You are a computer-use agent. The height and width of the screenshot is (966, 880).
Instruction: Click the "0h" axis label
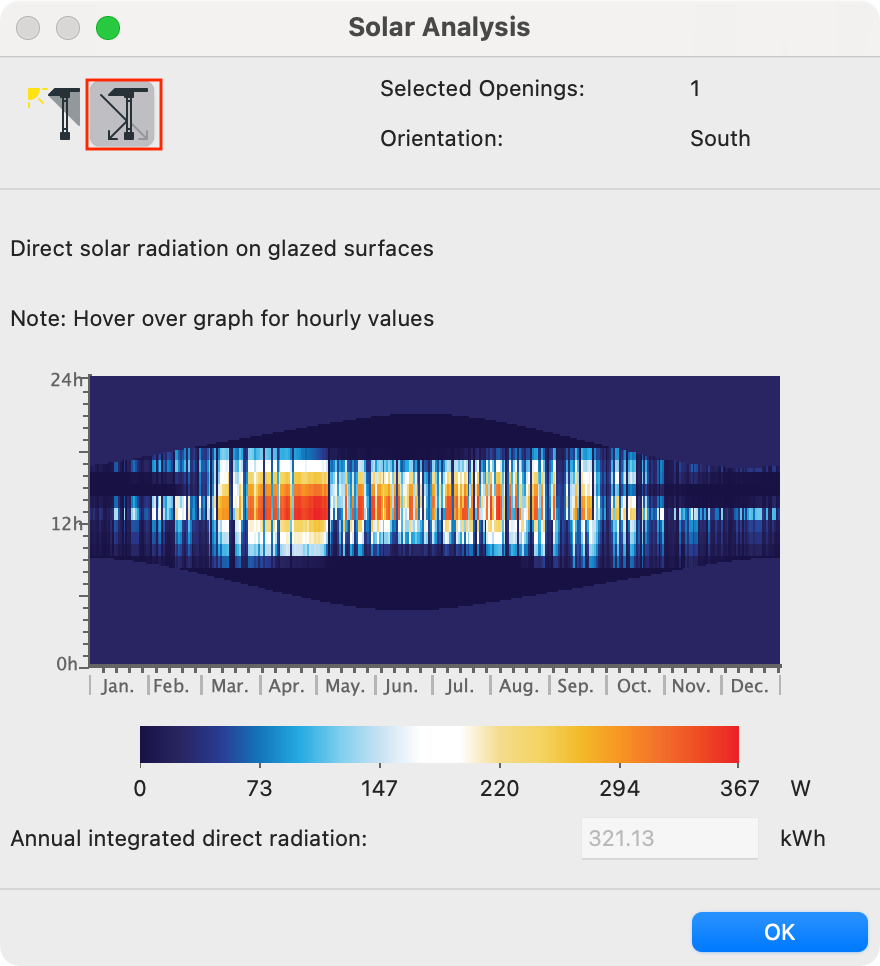click(x=67, y=664)
